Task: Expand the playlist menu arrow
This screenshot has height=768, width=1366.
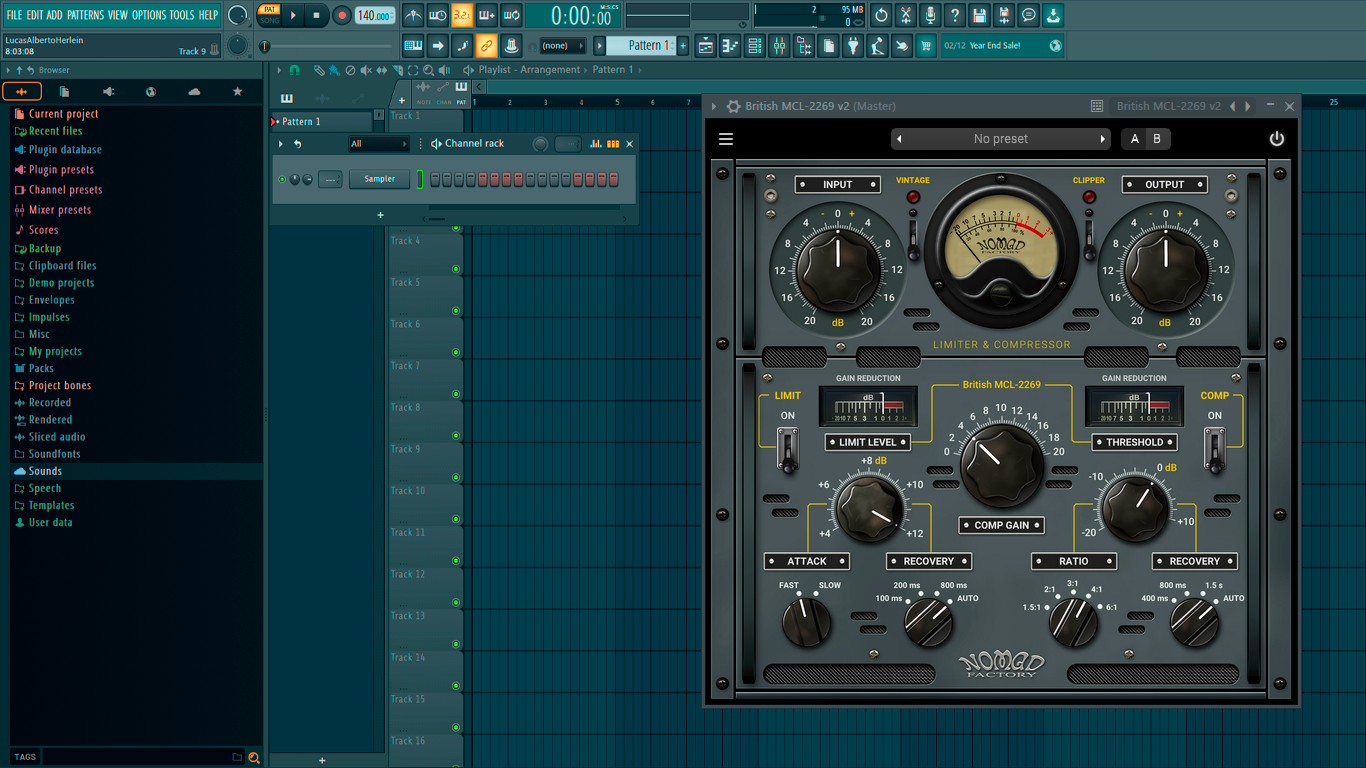Action: [280, 70]
